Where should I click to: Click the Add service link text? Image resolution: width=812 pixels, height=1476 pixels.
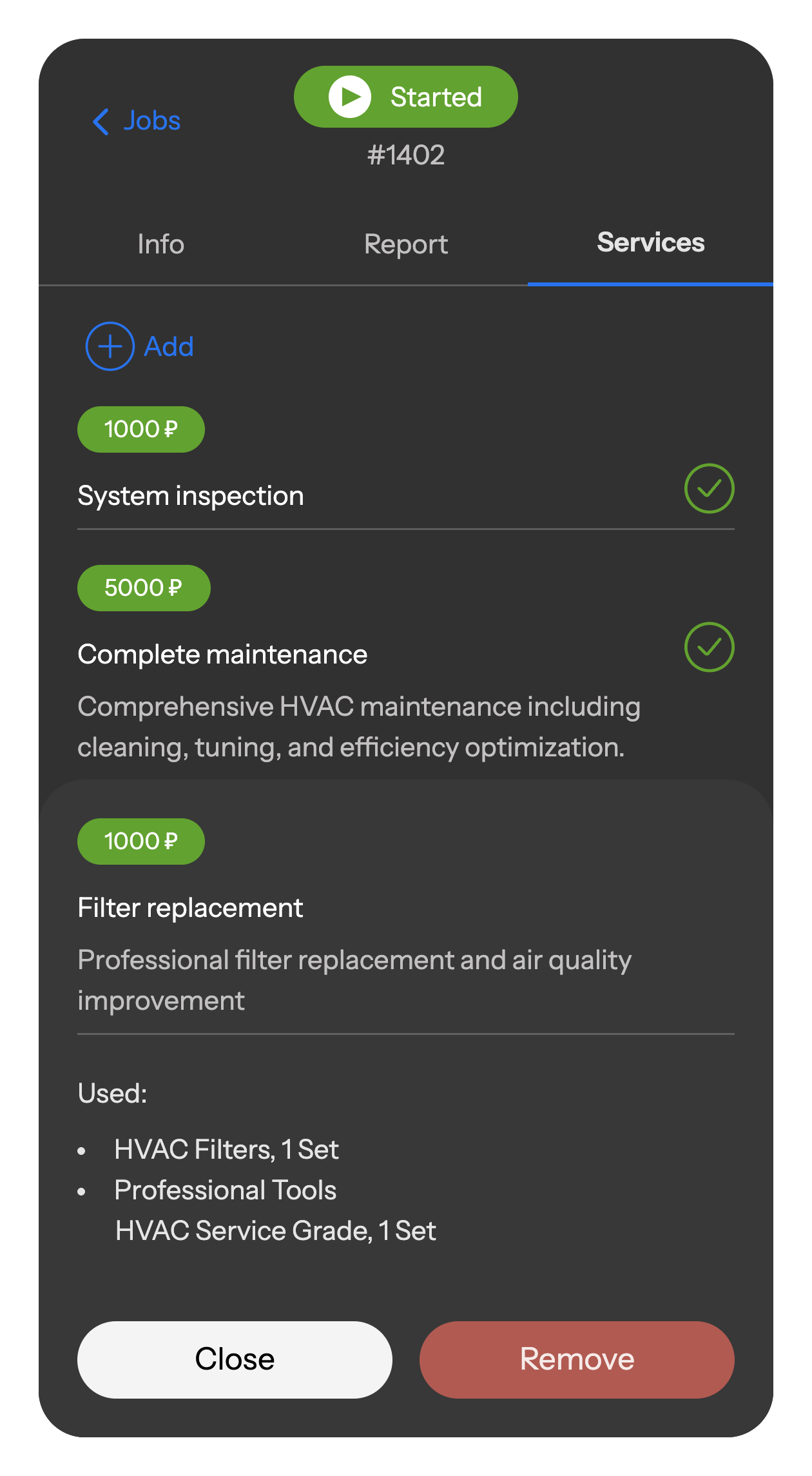point(169,347)
